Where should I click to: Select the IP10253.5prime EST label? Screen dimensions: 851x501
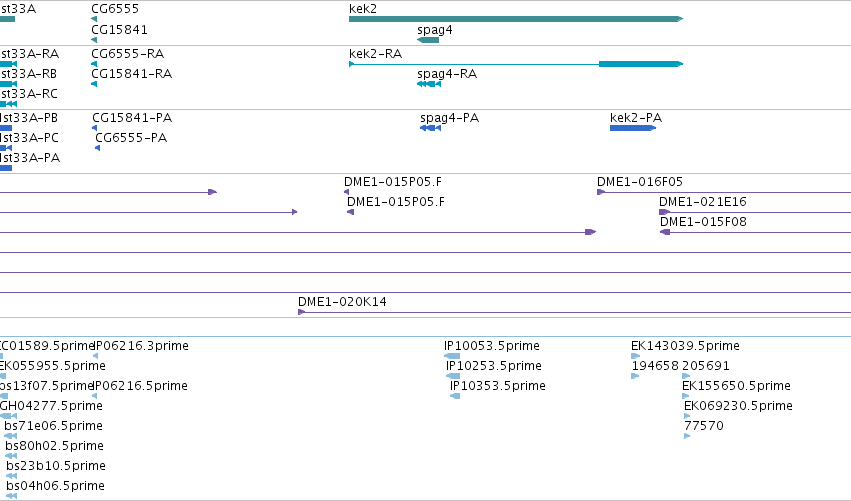tap(494, 366)
